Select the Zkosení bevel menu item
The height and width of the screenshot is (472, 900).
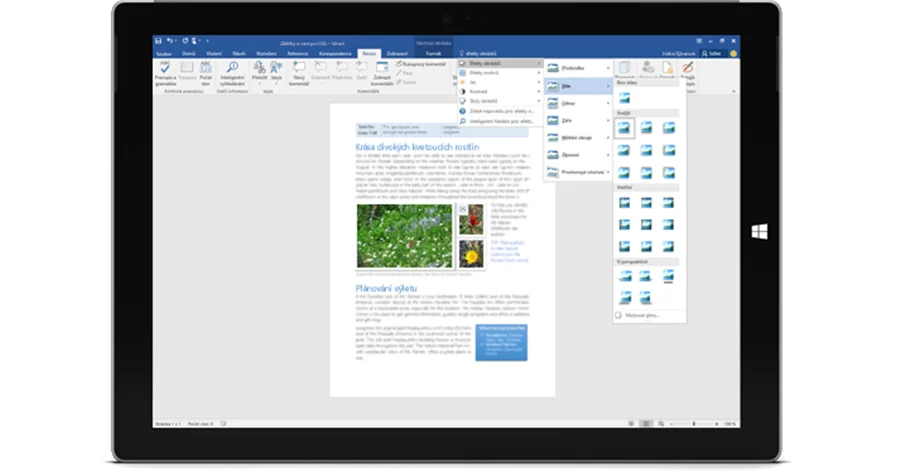[578, 155]
